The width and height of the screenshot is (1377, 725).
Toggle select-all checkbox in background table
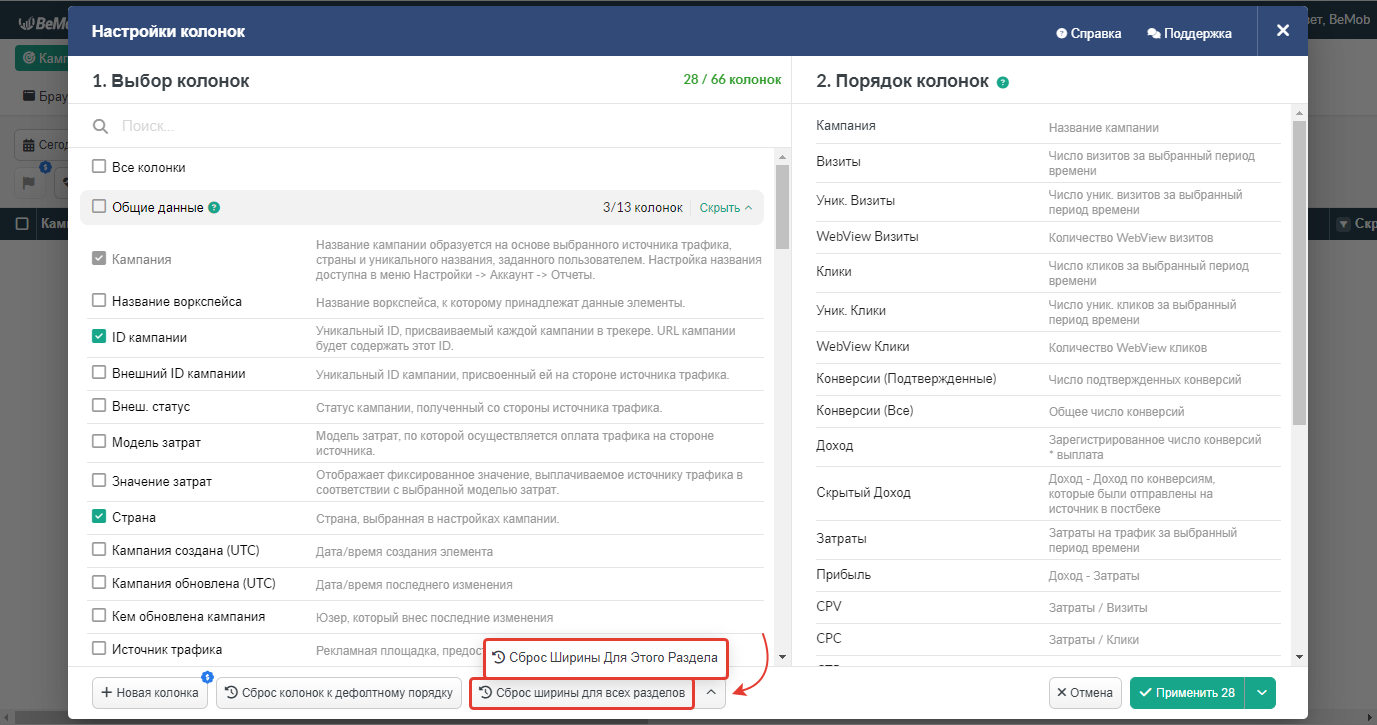pos(22,224)
